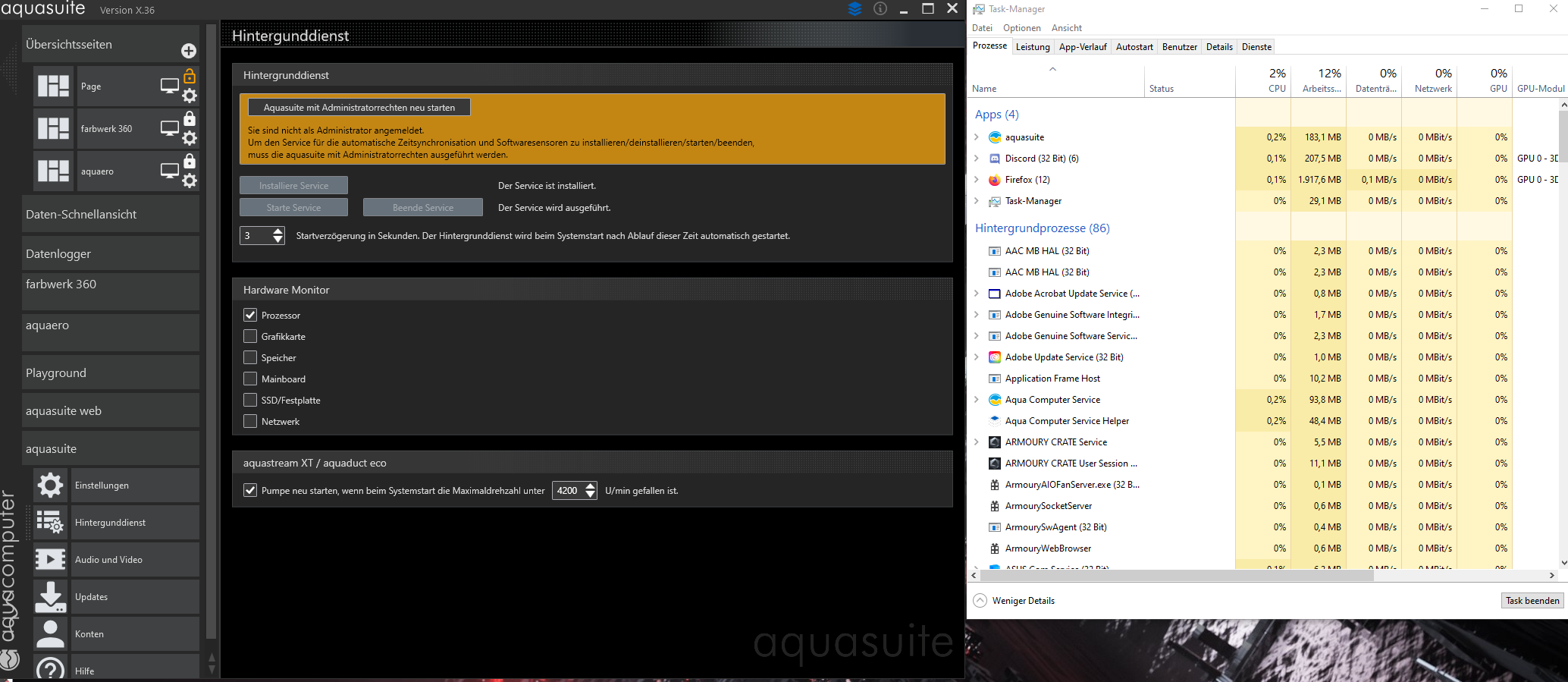This screenshot has width=1568, height=682.
Task: Switch to the Autostart tab
Action: 1134,47
